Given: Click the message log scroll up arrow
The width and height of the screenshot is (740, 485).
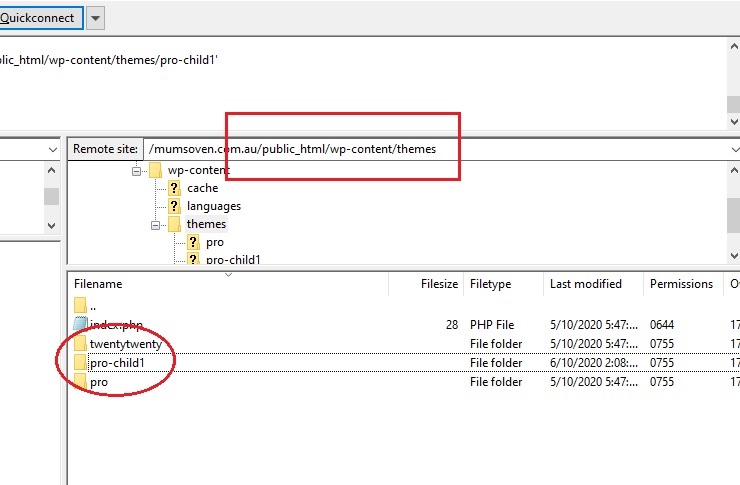Looking at the screenshot, I should pyautogui.click(x=734, y=46).
